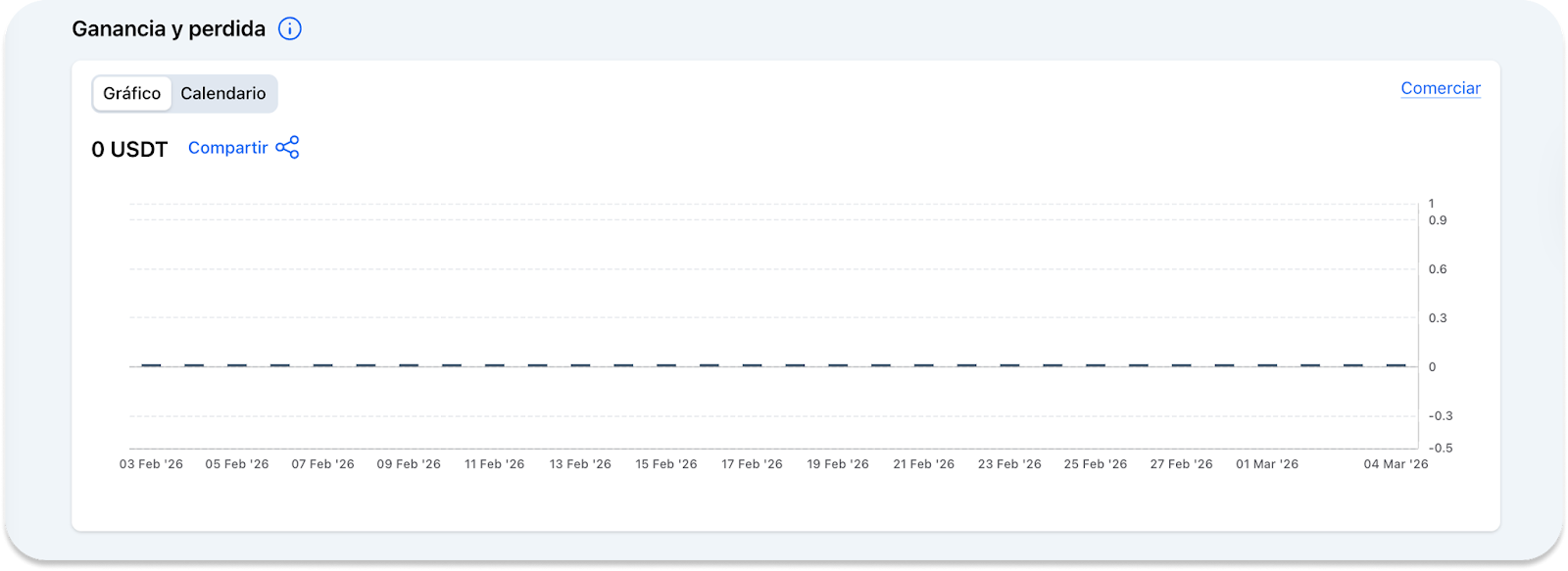Select the 09 Feb '26 axis label

point(409,464)
